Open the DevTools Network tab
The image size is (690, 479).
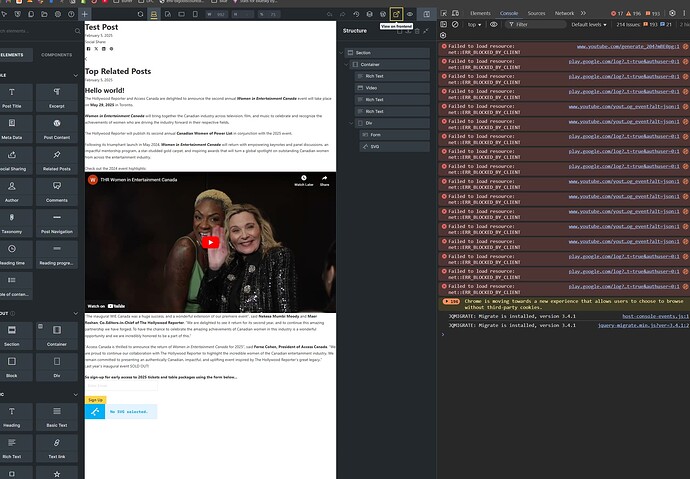tap(564, 13)
